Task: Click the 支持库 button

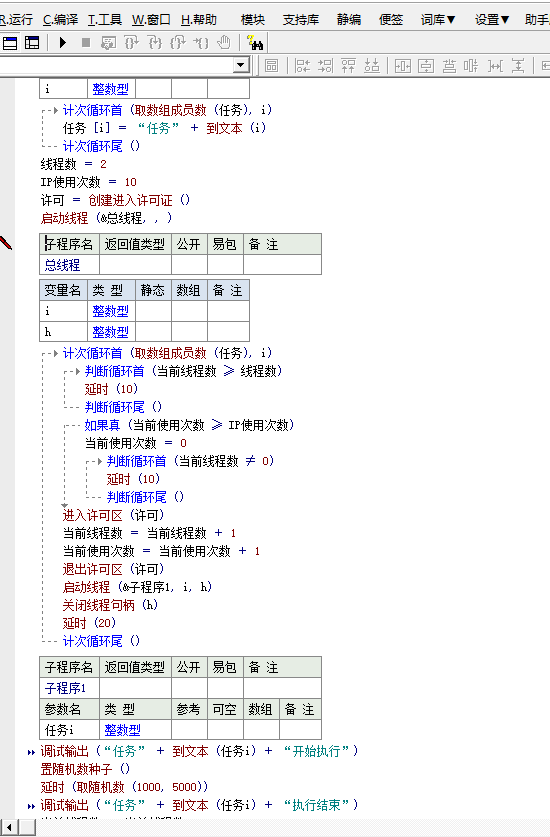Action: [301, 20]
